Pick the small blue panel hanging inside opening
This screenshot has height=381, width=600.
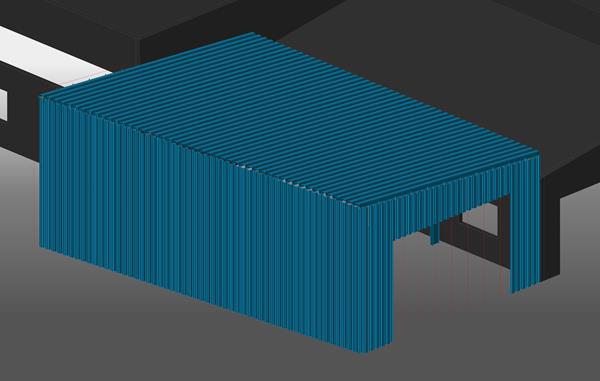pyautogui.click(x=434, y=234)
